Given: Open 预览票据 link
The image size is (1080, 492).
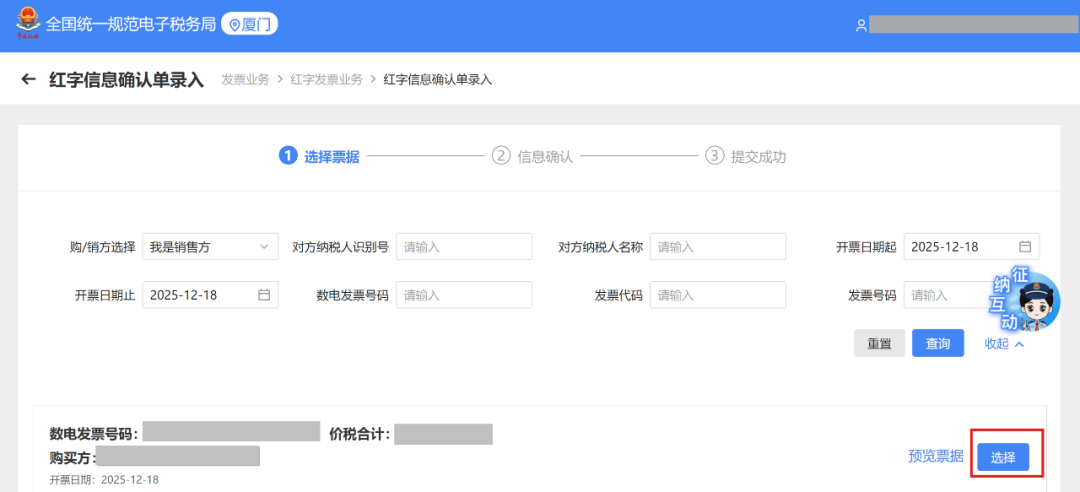Looking at the screenshot, I should (935, 457).
